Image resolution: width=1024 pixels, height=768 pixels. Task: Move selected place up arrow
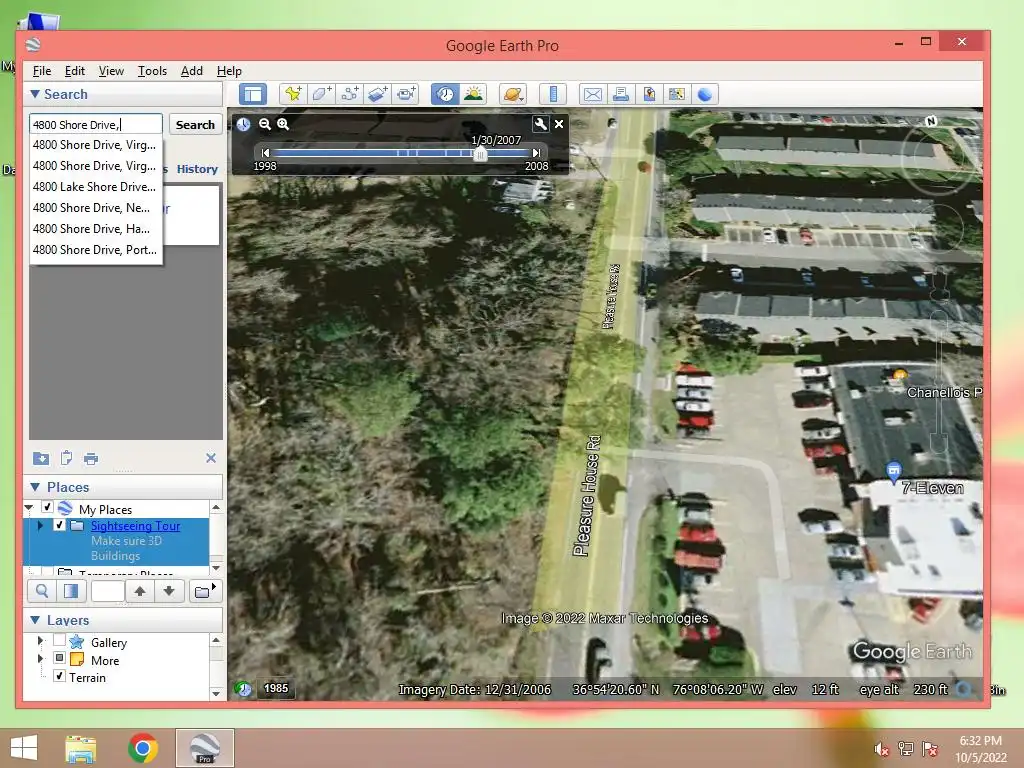click(140, 592)
